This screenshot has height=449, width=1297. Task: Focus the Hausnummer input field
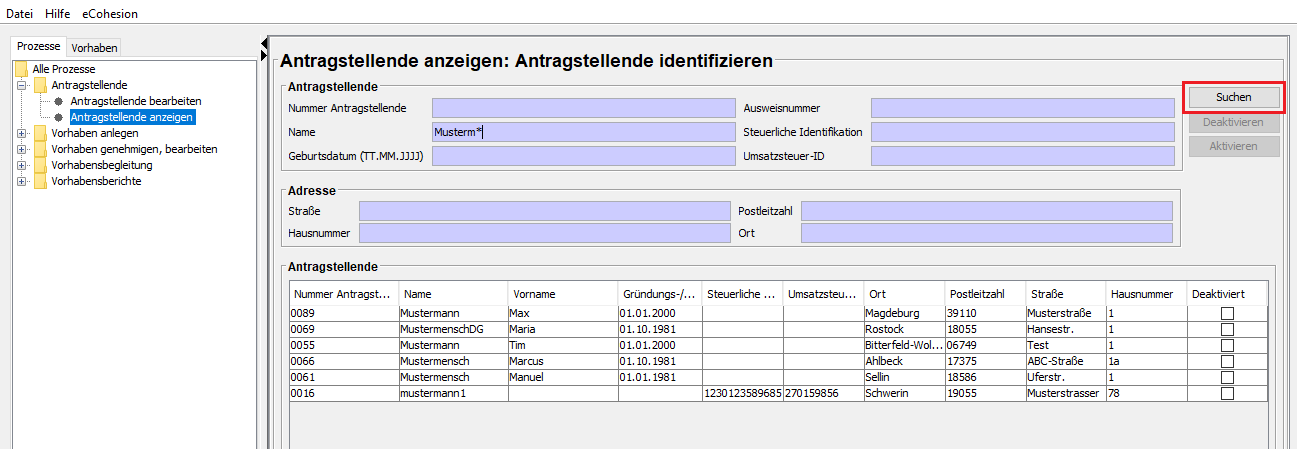point(545,233)
